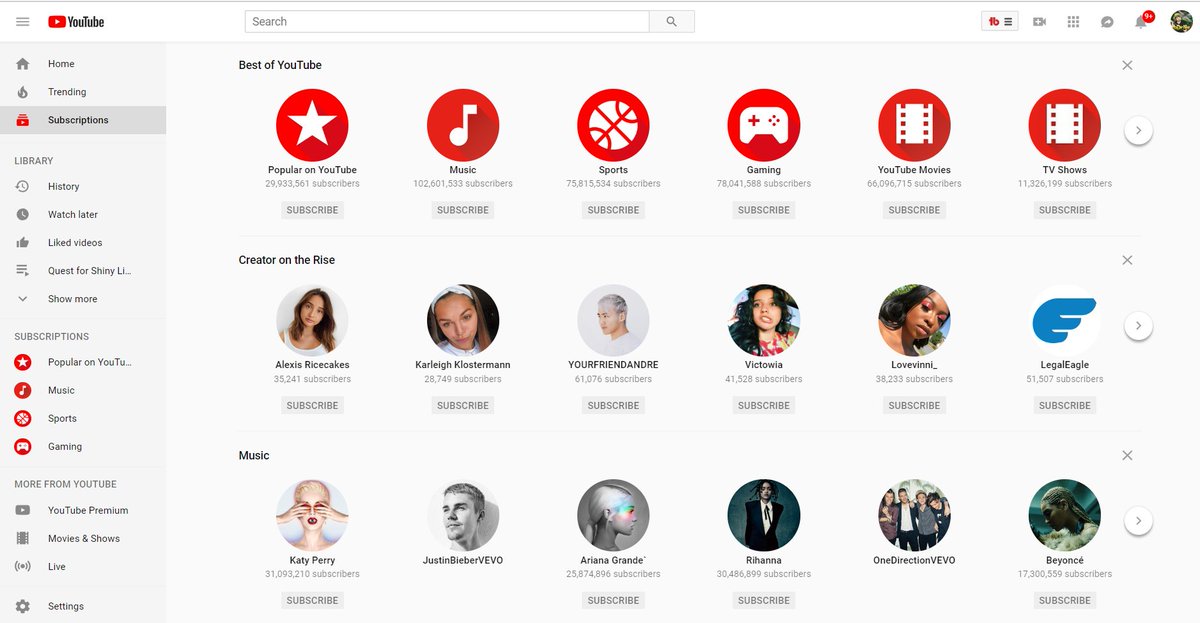Open Movies & Shows in sidebar
This screenshot has width=1200, height=623.
point(83,538)
